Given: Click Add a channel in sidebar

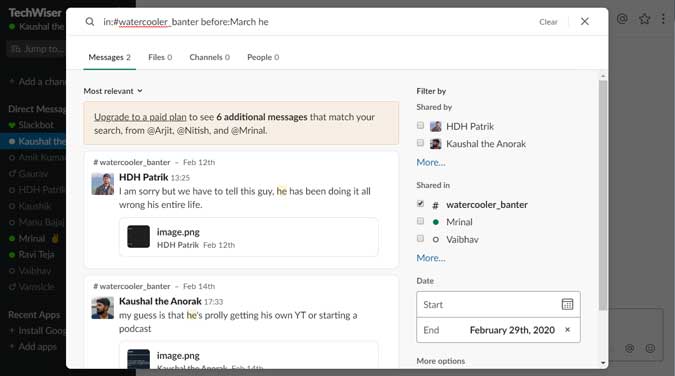Looking at the screenshot, I should click(38, 82).
